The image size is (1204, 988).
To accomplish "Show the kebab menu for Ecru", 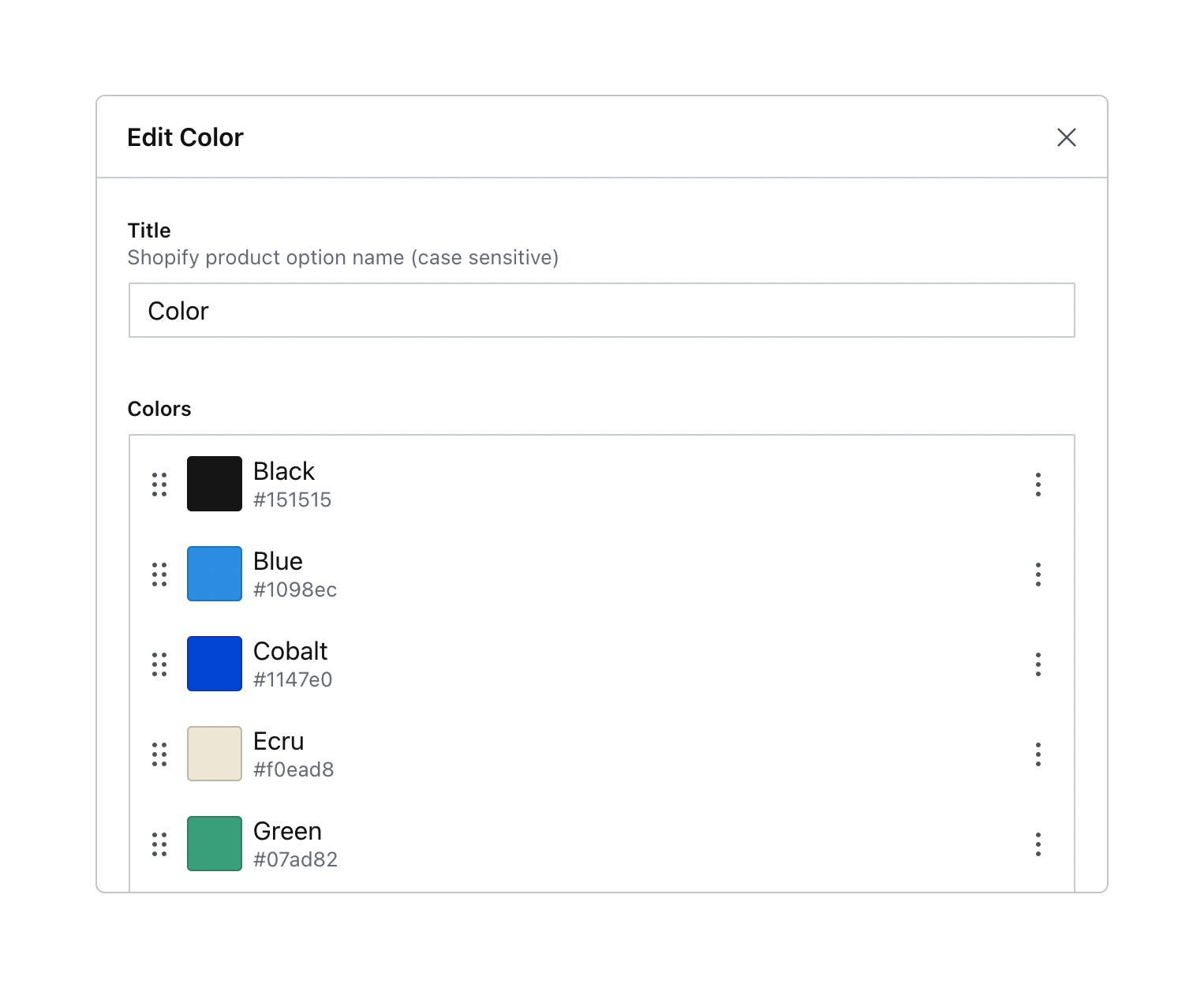I will 1038,754.
